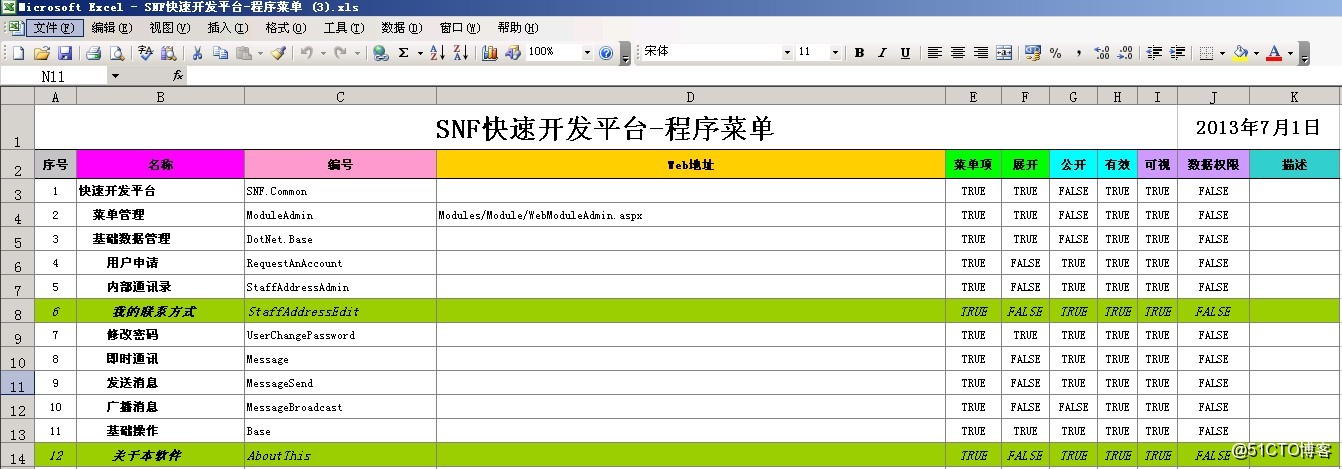Align cell text to the left
1342x469 pixels.
point(935,53)
